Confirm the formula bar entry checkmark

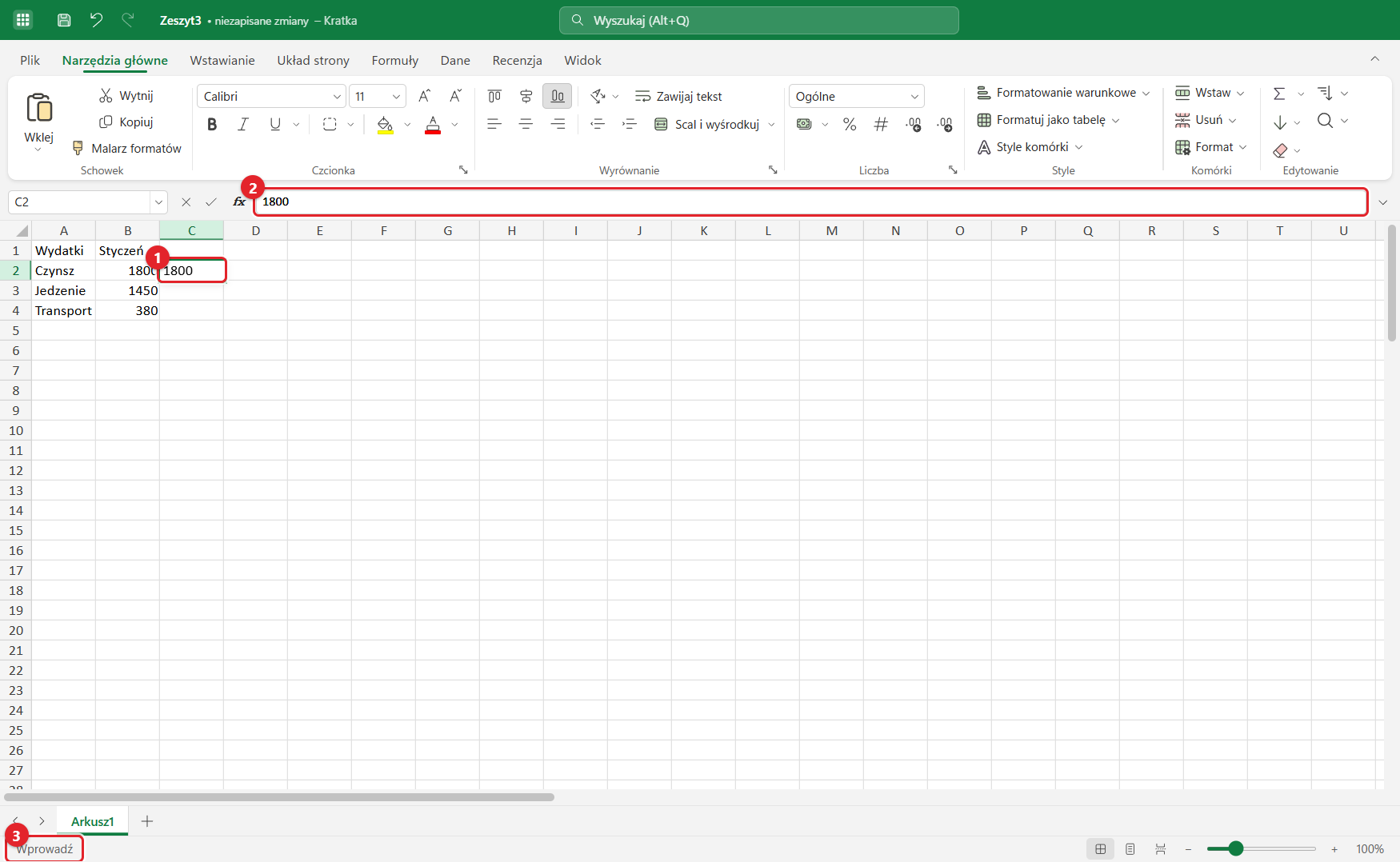click(x=211, y=202)
